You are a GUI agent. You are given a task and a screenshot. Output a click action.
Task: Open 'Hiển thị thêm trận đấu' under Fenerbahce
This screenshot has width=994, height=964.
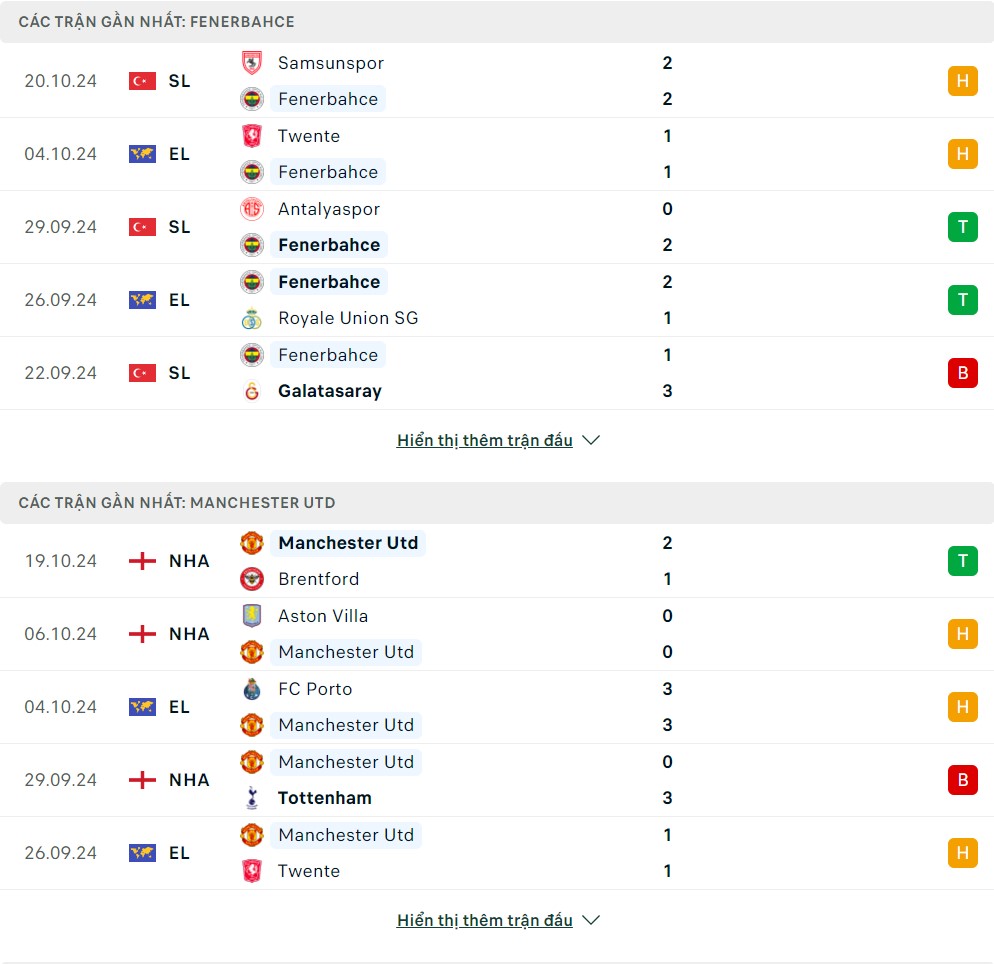point(484,440)
